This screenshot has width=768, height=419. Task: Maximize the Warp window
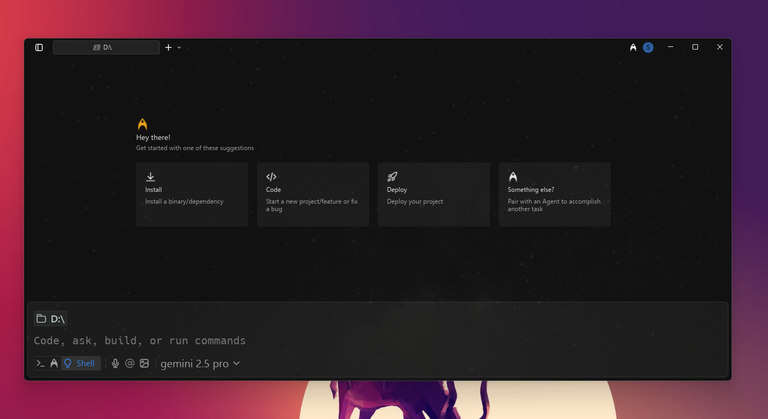695,47
